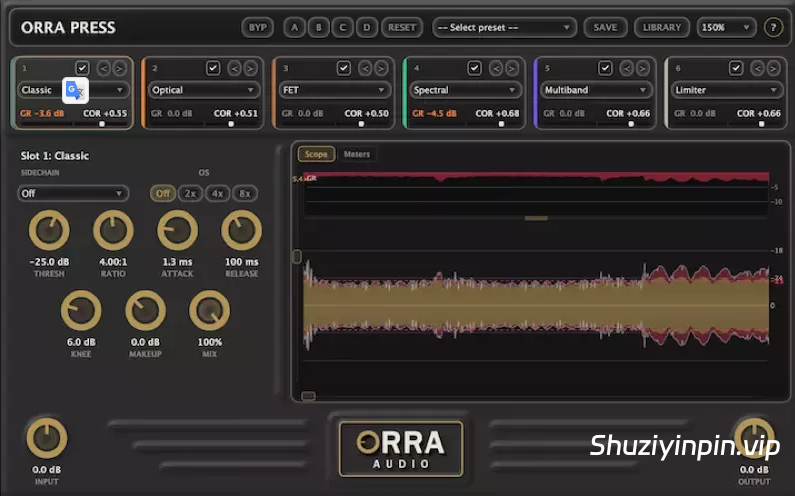795x496 pixels.
Task: Open the Select preset dropdown
Action: 504,27
